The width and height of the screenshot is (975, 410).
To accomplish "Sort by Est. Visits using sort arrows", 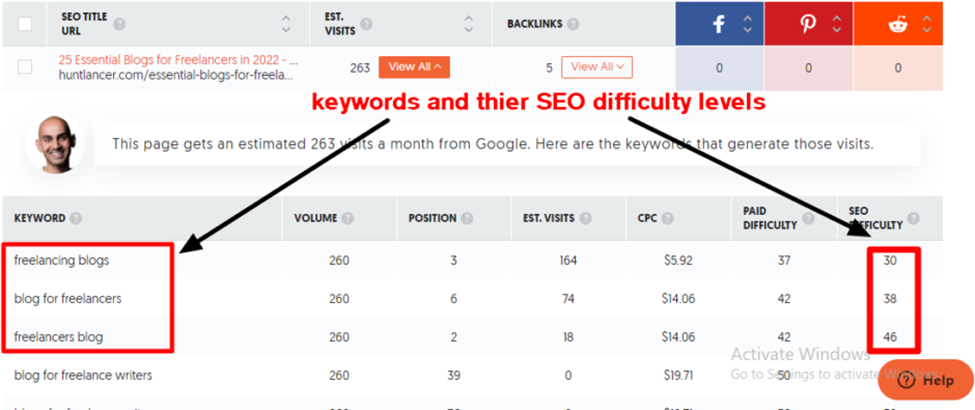I will pyautogui.click(x=469, y=23).
